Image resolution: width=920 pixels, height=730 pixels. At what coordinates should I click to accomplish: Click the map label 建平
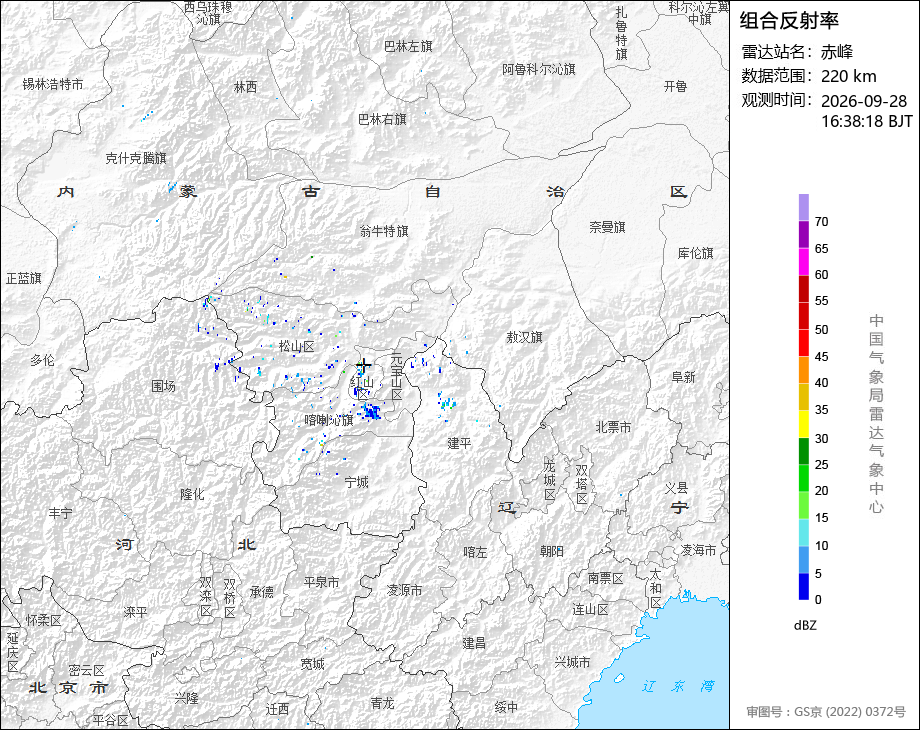pos(459,444)
